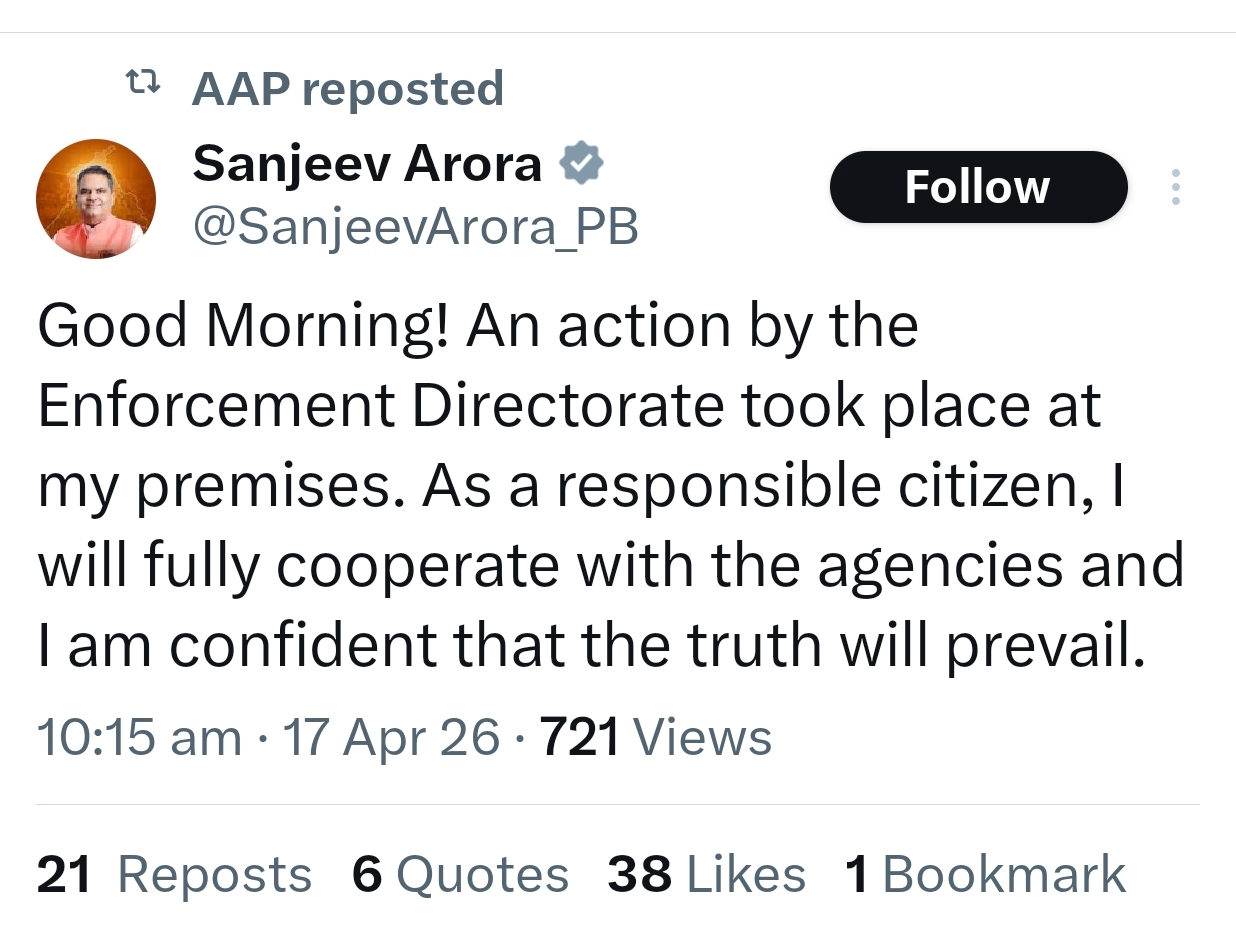The width and height of the screenshot is (1236, 950).
Task: Click the display name Sanjeev Arora
Action: [367, 163]
